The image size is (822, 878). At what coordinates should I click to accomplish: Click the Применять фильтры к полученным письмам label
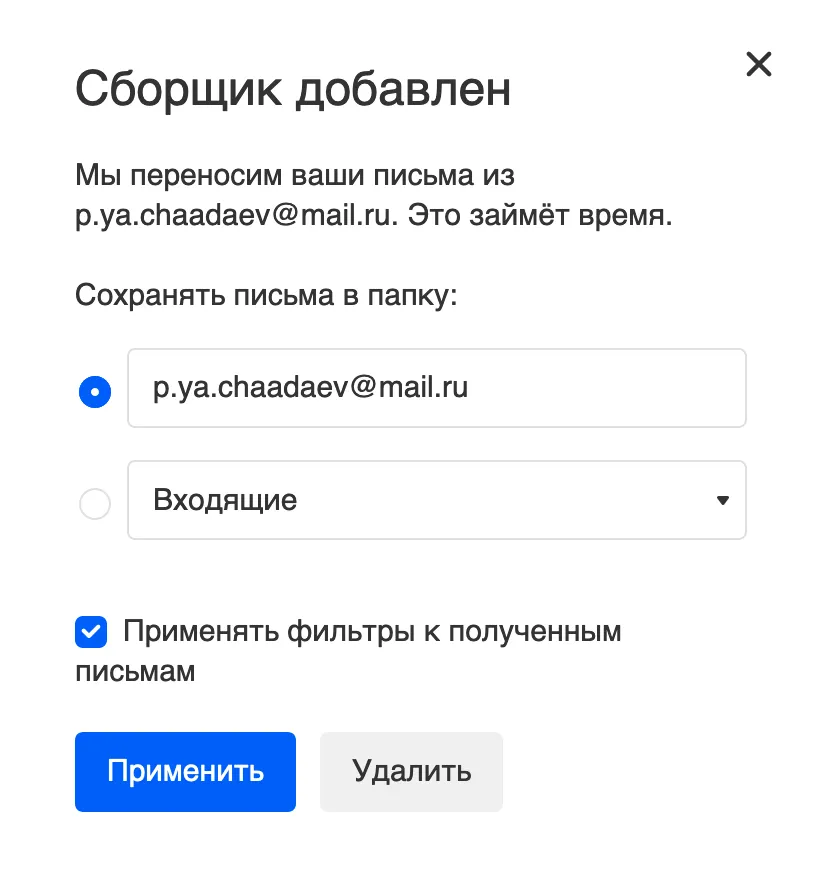pos(348,651)
